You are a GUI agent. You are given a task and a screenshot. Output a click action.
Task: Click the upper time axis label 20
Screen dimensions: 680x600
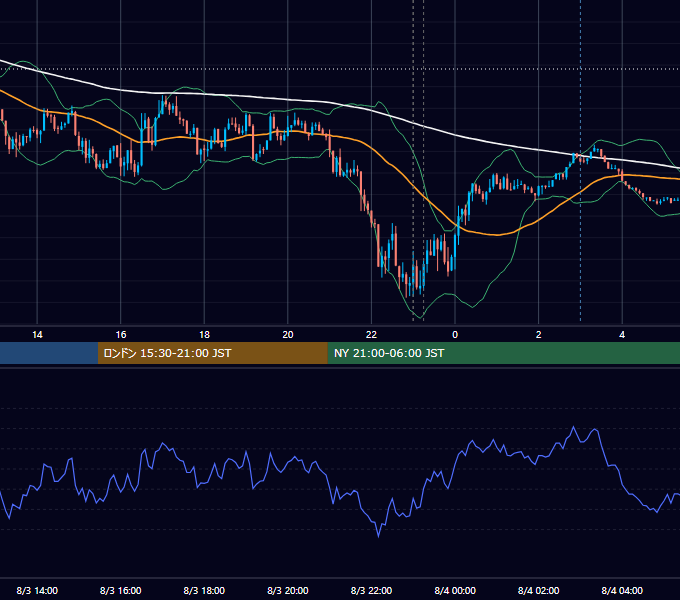coord(288,335)
